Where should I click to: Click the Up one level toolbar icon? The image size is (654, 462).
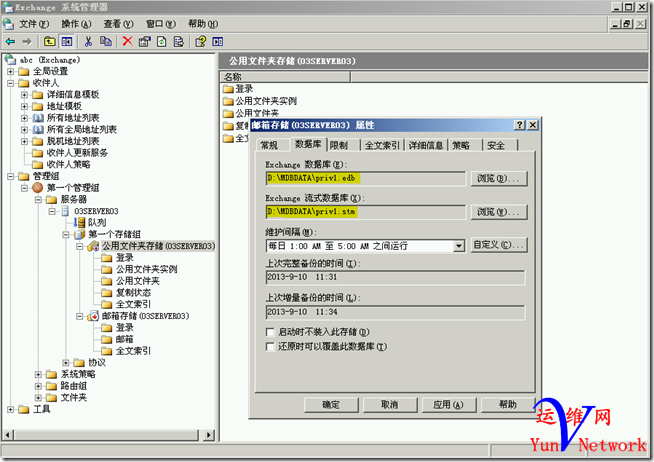[x=50, y=41]
